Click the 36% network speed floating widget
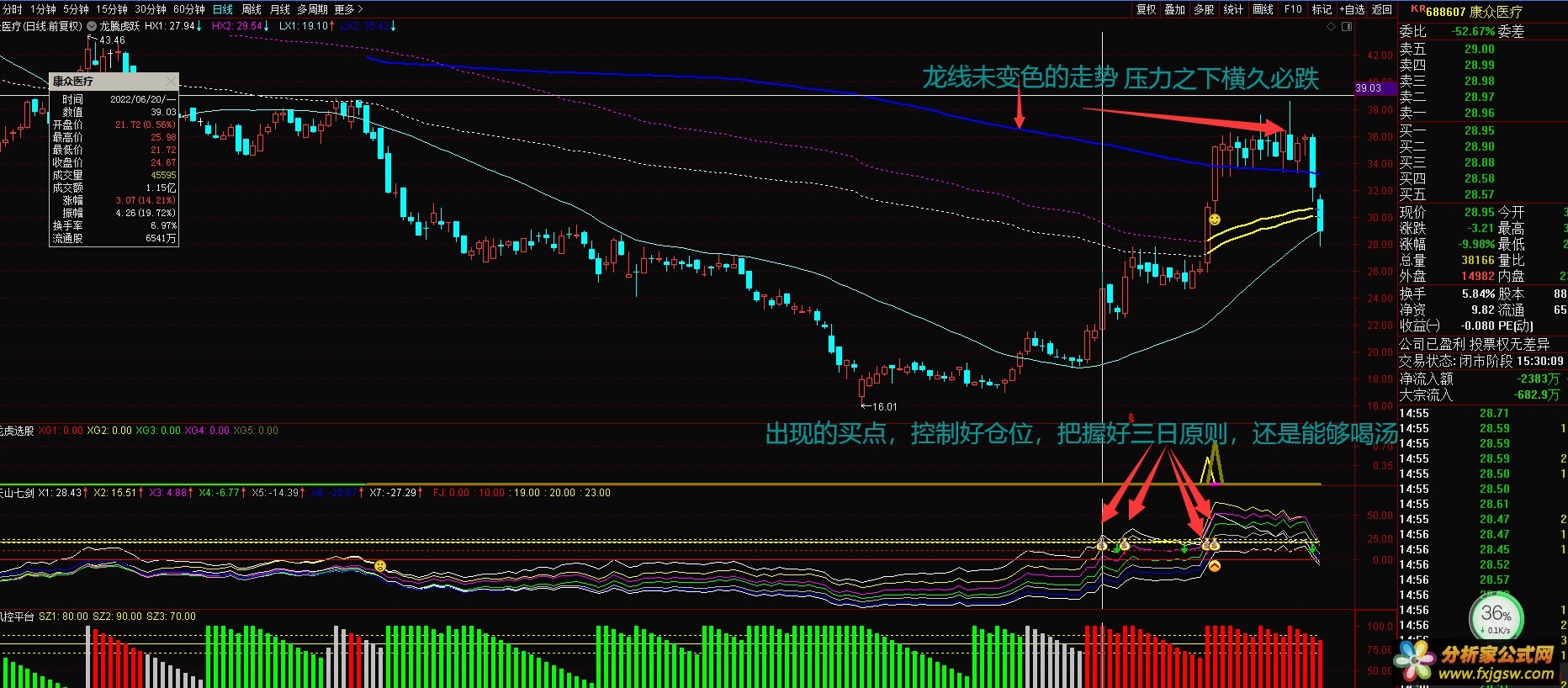Viewport: 1568px width, 688px height. 1496,618
